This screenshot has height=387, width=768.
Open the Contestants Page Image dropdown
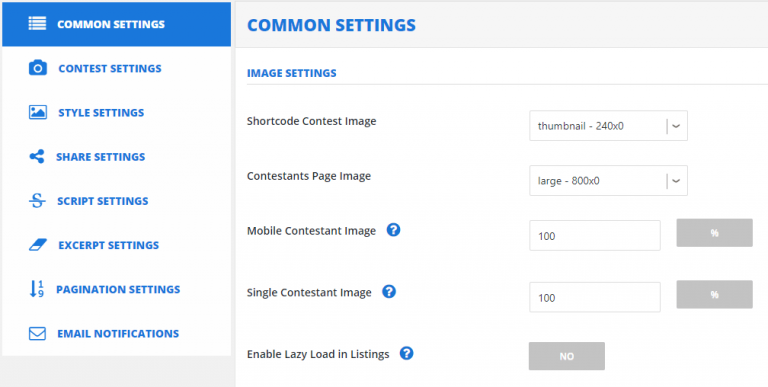(x=608, y=181)
